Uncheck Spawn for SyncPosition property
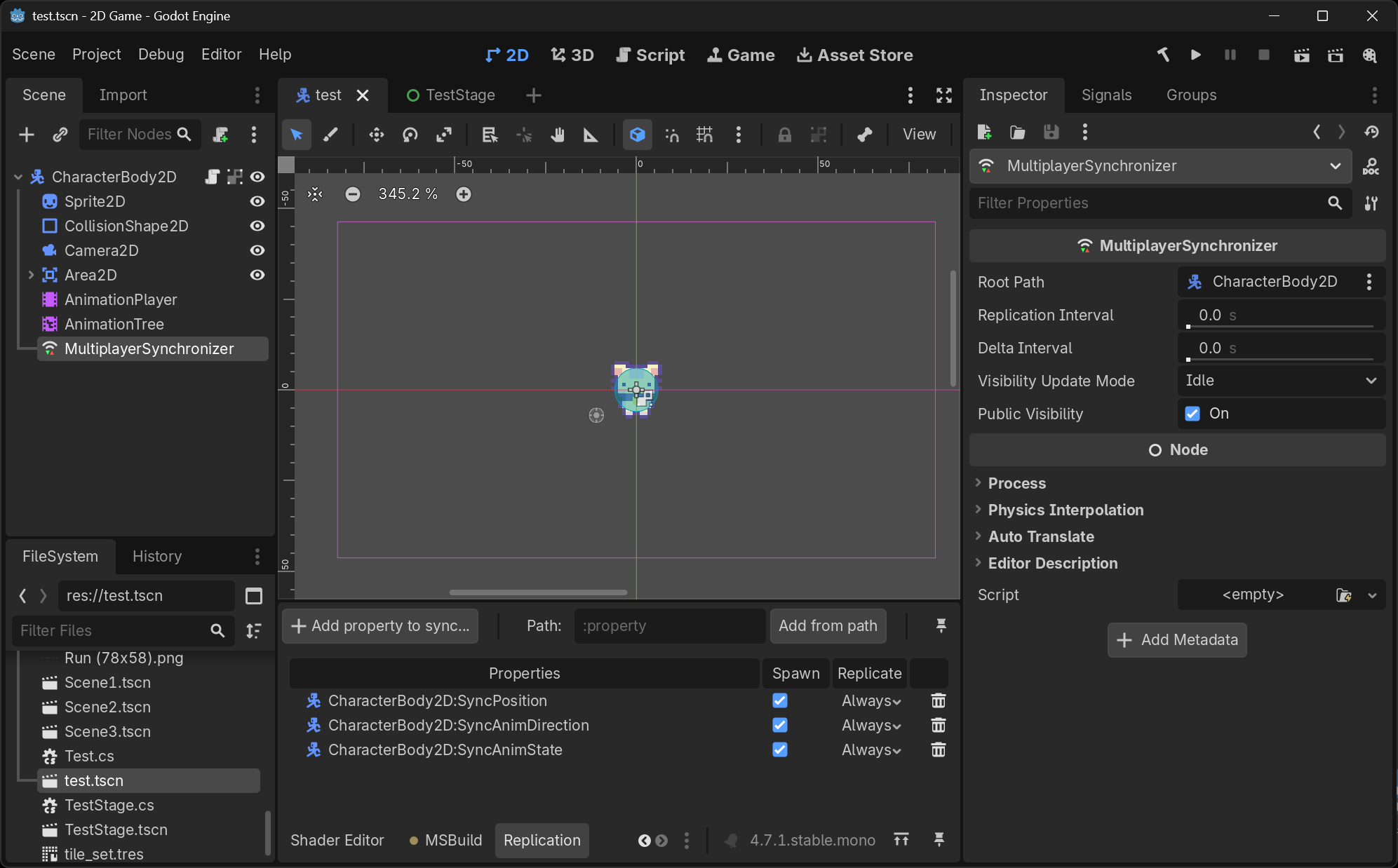The width and height of the screenshot is (1398, 868). tap(780, 700)
